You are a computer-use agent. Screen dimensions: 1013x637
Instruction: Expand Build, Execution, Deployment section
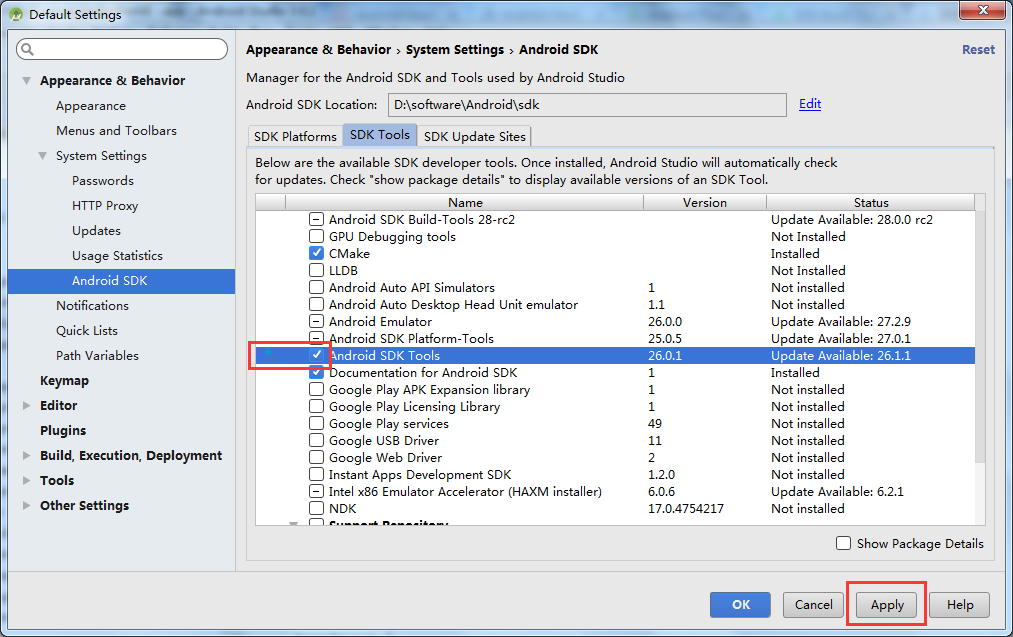pos(26,455)
